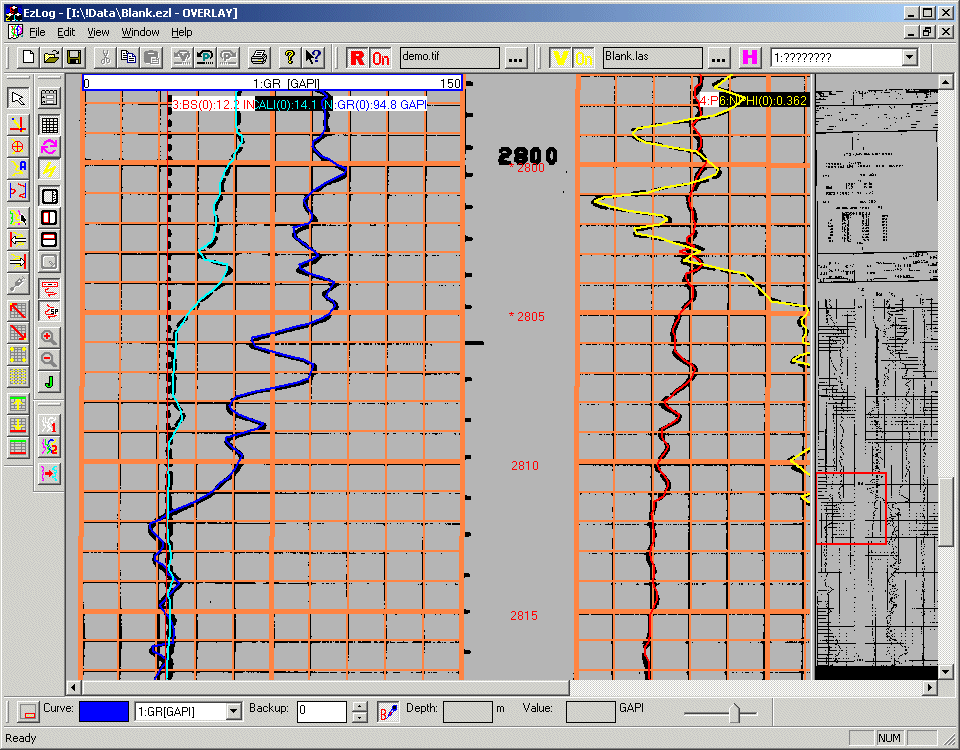The width and height of the screenshot is (960, 750).
Task: Click the Backup value input field
Action: [323, 711]
